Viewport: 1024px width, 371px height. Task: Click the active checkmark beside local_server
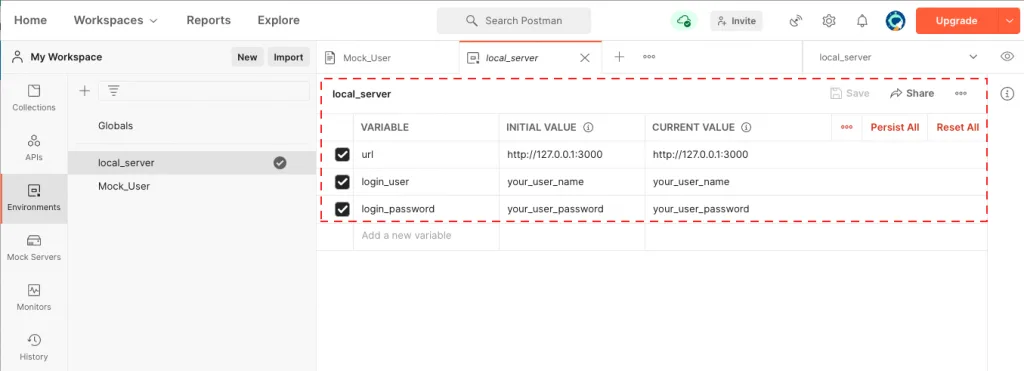[280, 163]
